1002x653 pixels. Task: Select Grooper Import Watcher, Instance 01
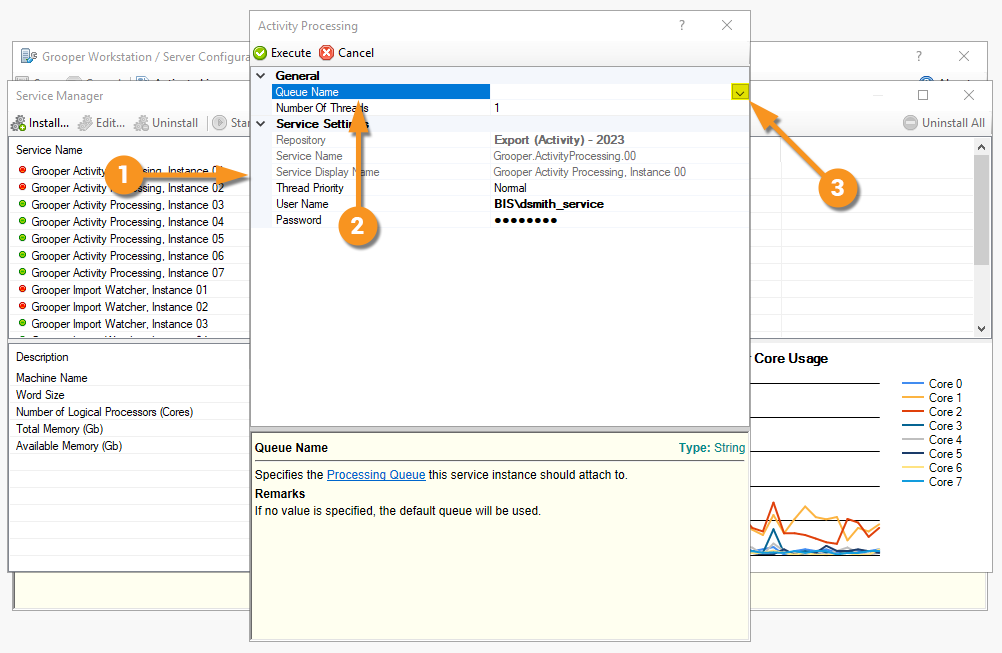(x=119, y=290)
